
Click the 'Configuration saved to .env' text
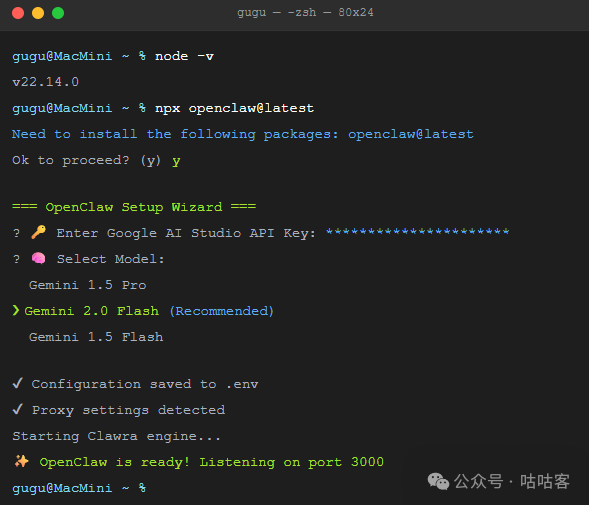(145, 384)
